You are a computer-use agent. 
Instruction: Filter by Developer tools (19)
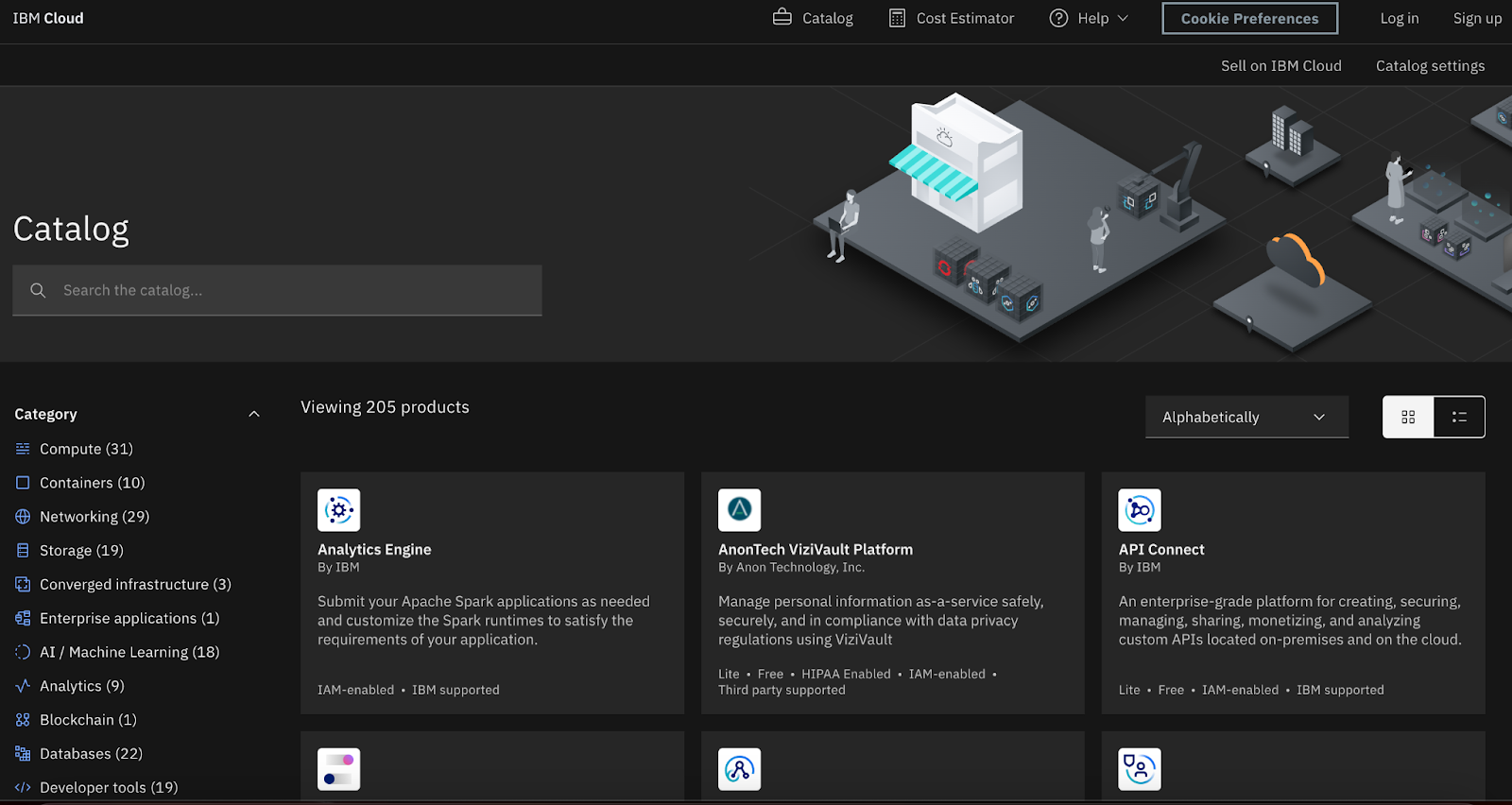click(109, 787)
